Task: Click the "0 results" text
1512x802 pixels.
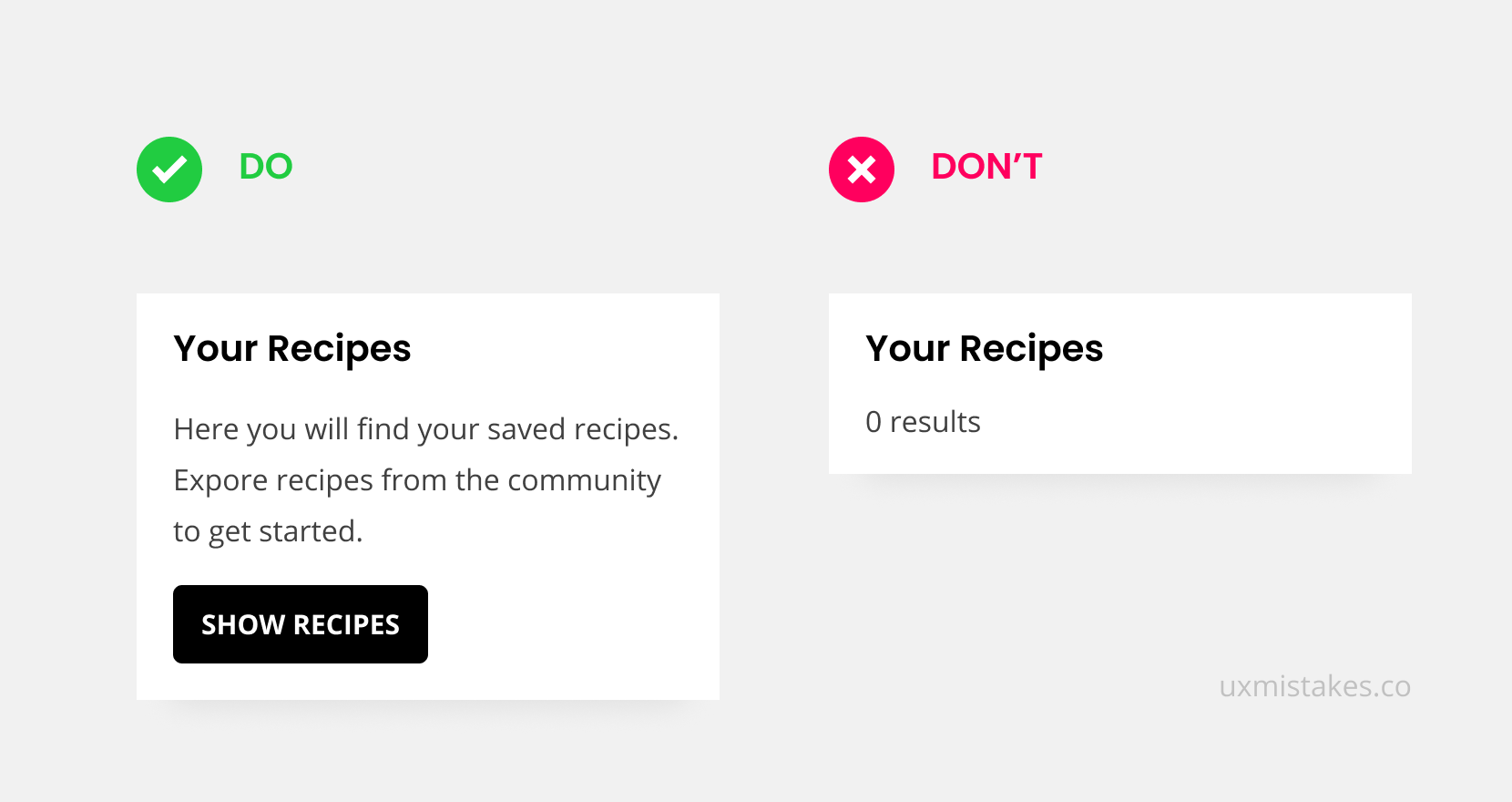Action: pyautogui.click(x=923, y=422)
